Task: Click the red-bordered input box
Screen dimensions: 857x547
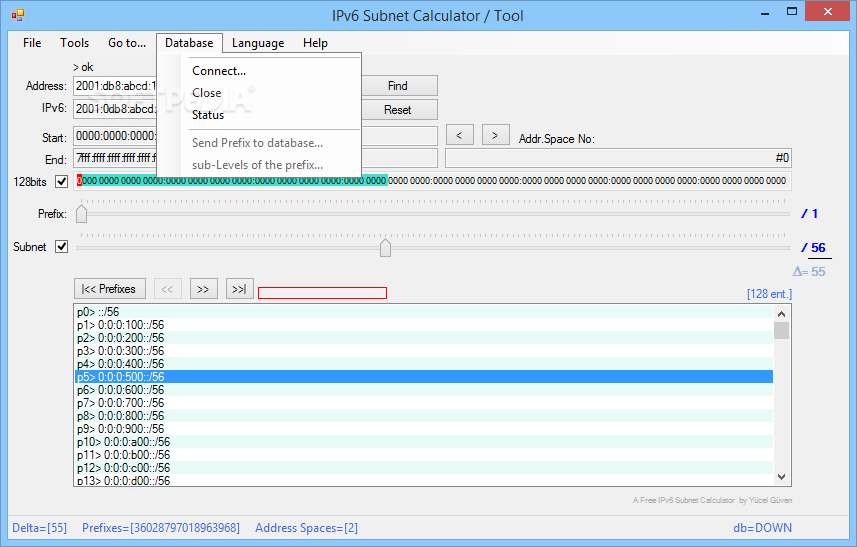Action: (x=322, y=293)
